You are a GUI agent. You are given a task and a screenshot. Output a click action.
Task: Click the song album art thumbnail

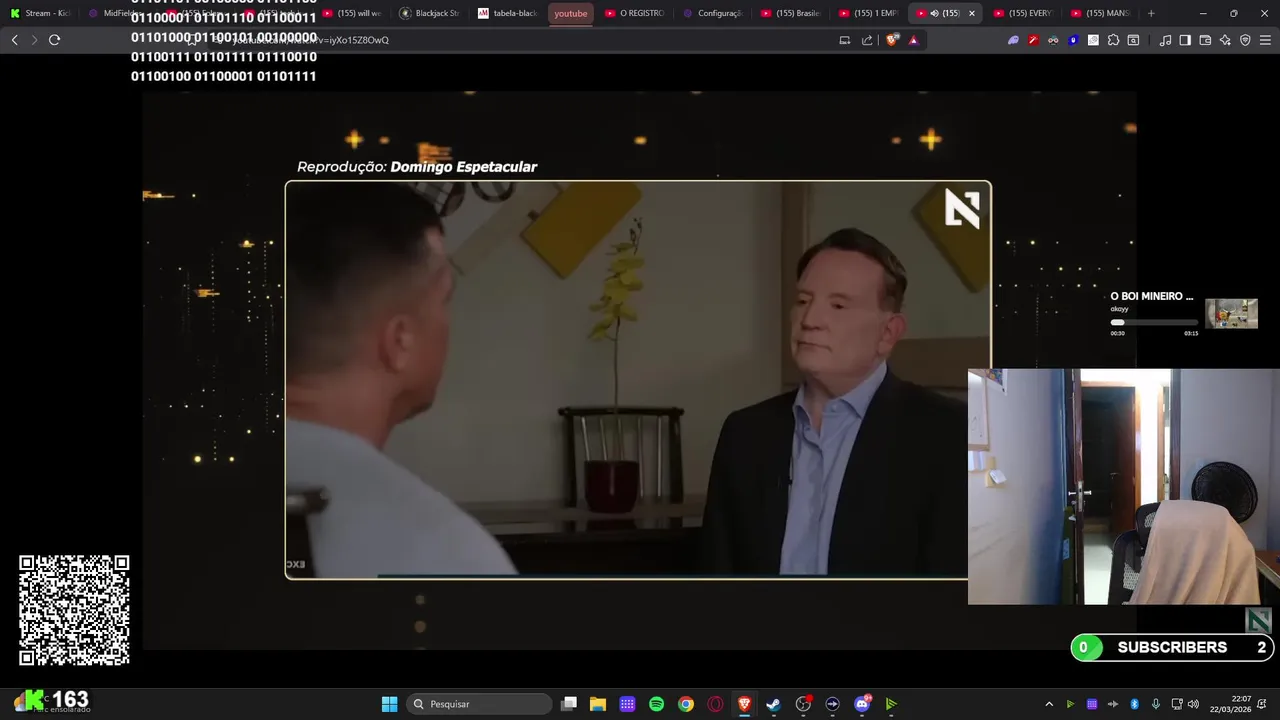tap(1231, 313)
